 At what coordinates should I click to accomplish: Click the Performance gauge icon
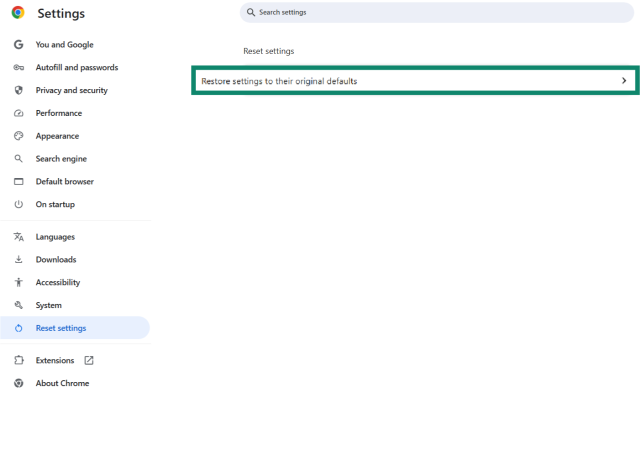18,113
